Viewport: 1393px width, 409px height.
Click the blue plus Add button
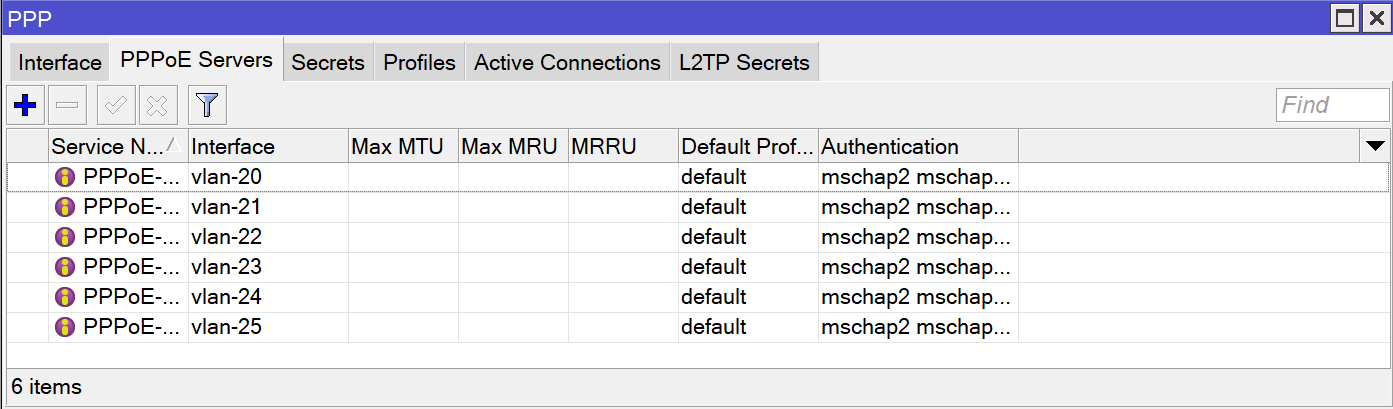coord(25,105)
